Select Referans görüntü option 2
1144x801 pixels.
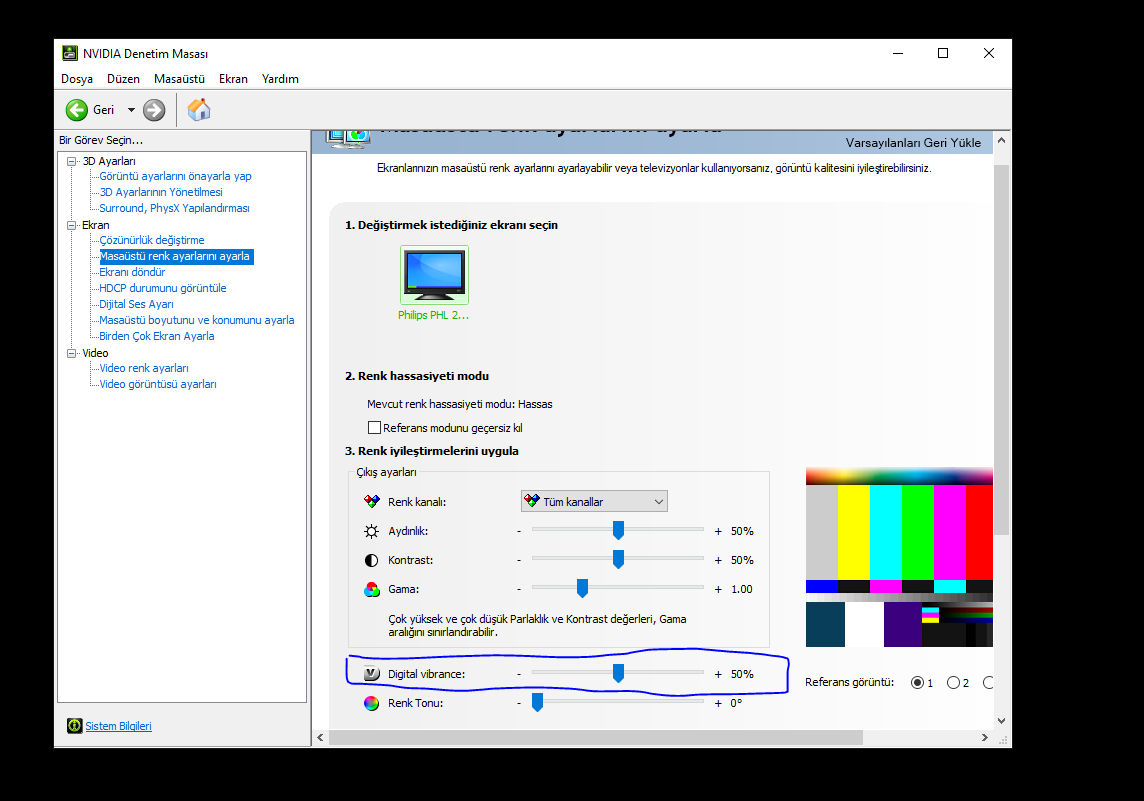click(953, 683)
